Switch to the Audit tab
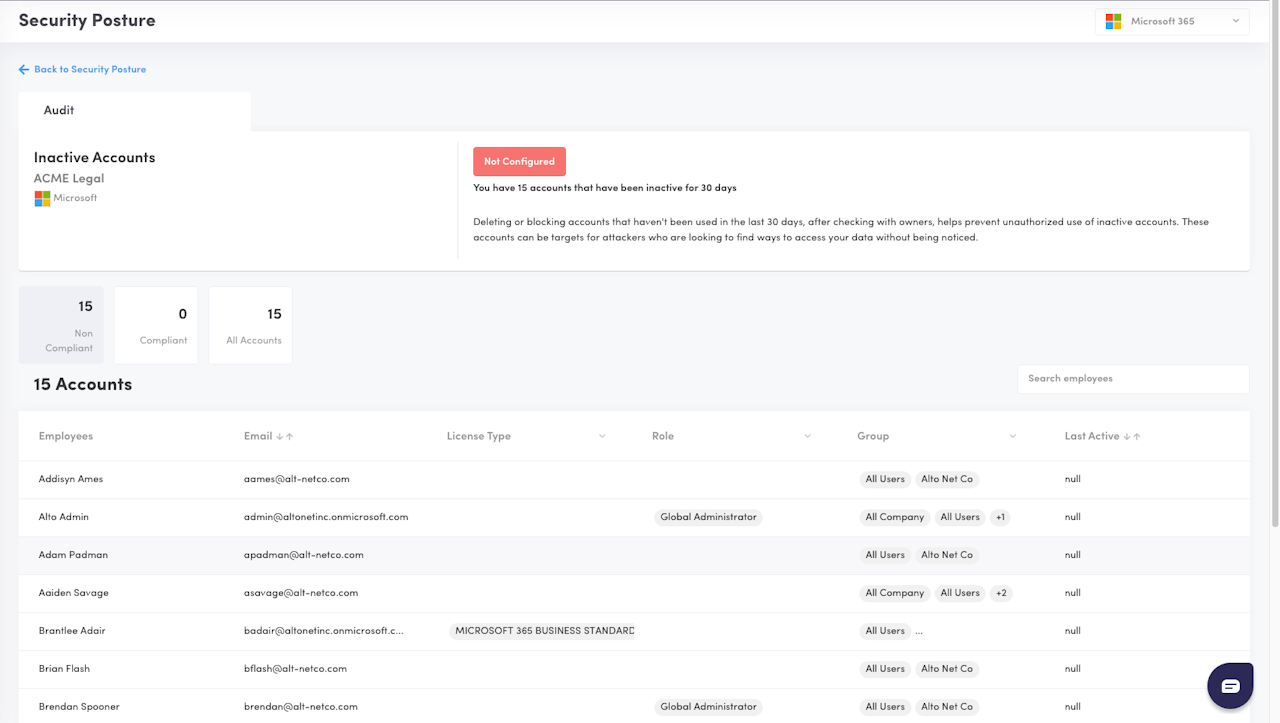Image resolution: width=1280 pixels, height=723 pixels. click(59, 111)
